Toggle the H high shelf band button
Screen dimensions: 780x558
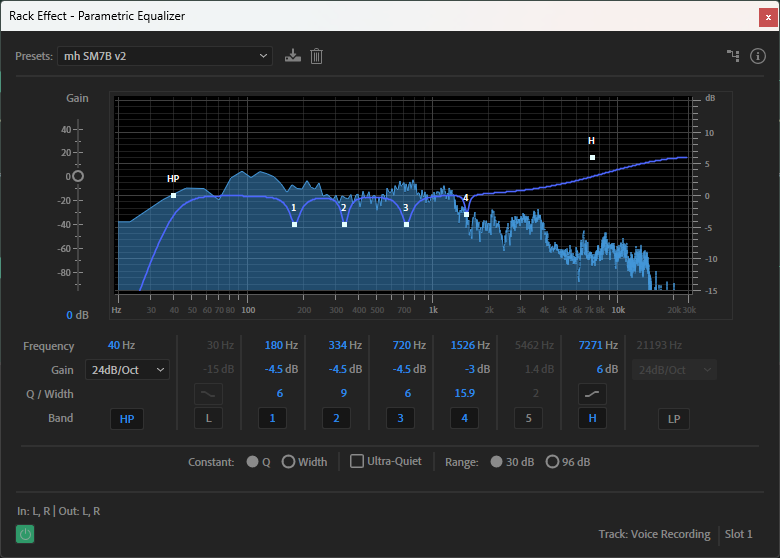(x=592, y=418)
